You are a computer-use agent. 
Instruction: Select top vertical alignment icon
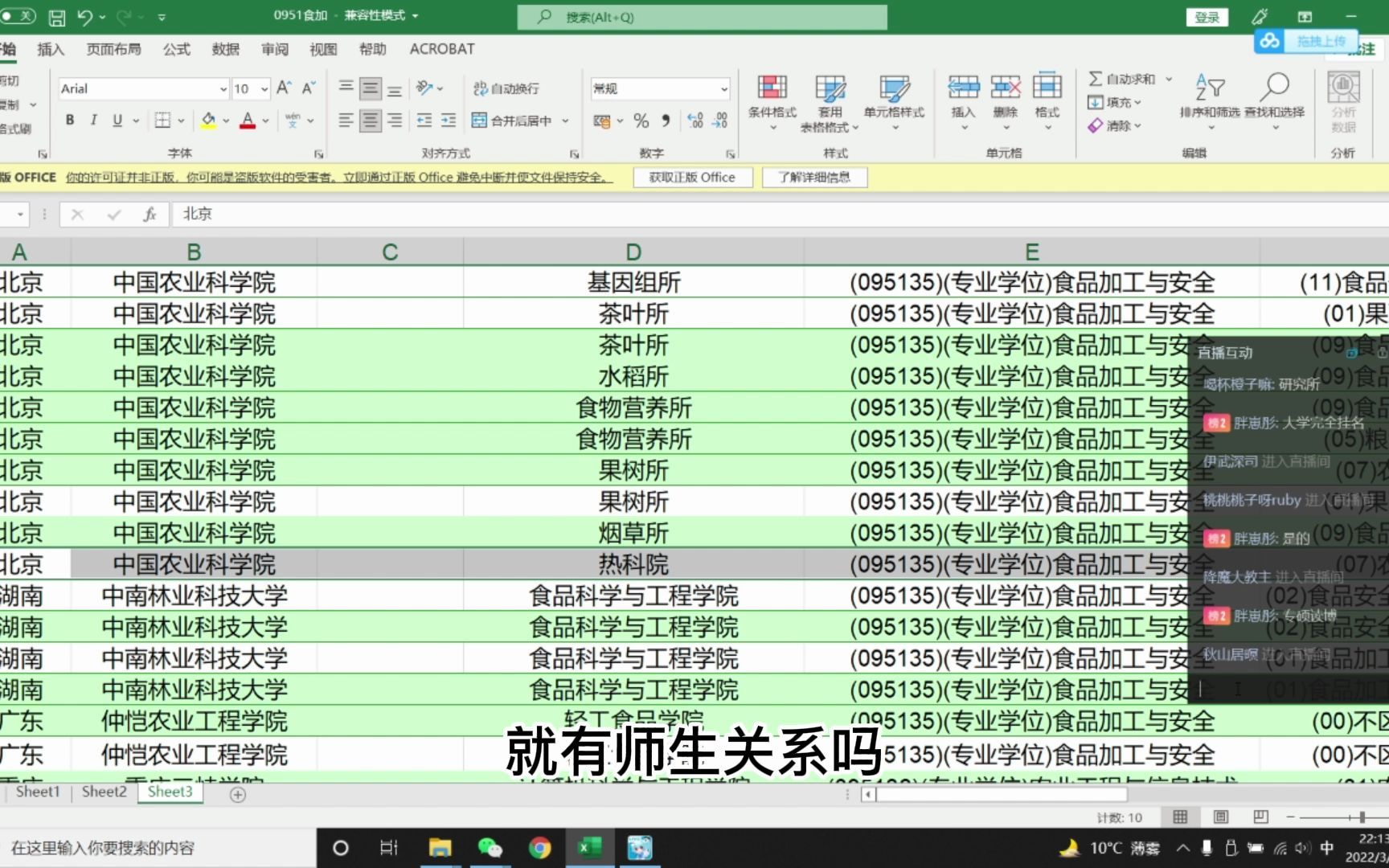[346, 88]
